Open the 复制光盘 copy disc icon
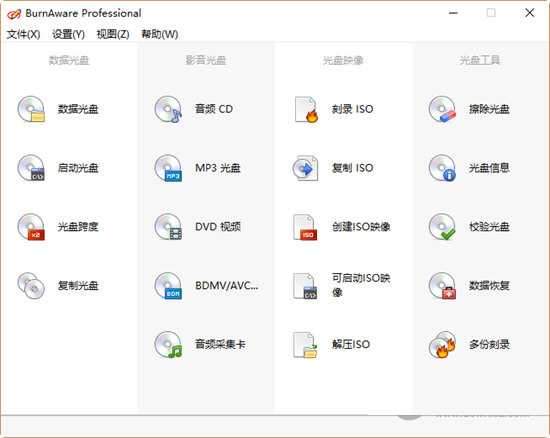This screenshot has height=438, width=550. click(x=31, y=285)
